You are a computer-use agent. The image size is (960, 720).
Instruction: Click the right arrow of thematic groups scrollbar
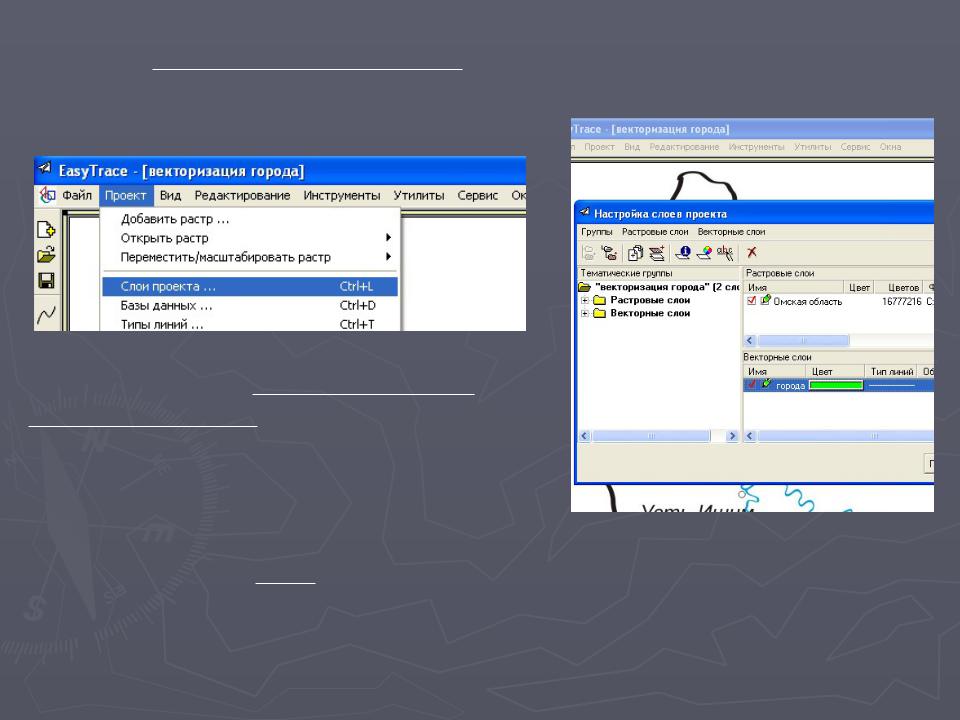pyautogui.click(x=732, y=436)
